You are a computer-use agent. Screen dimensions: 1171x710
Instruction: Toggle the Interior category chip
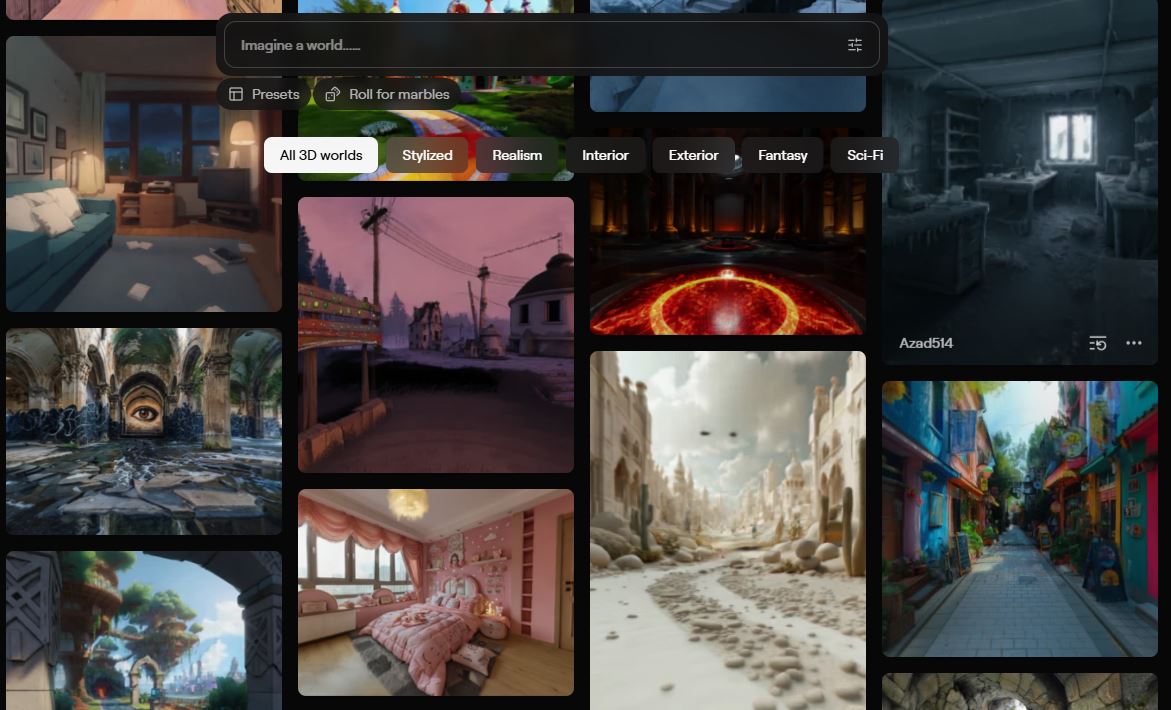605,155
